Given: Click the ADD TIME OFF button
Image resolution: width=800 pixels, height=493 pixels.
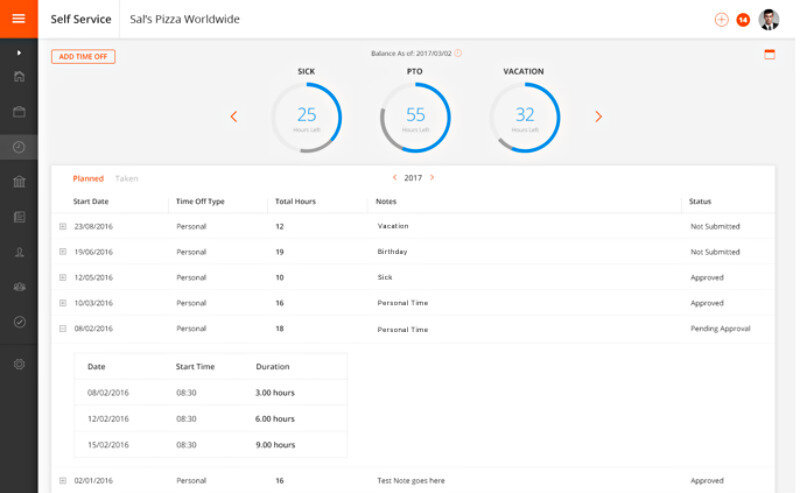Looking at the screenshot, I should [83, 57].
